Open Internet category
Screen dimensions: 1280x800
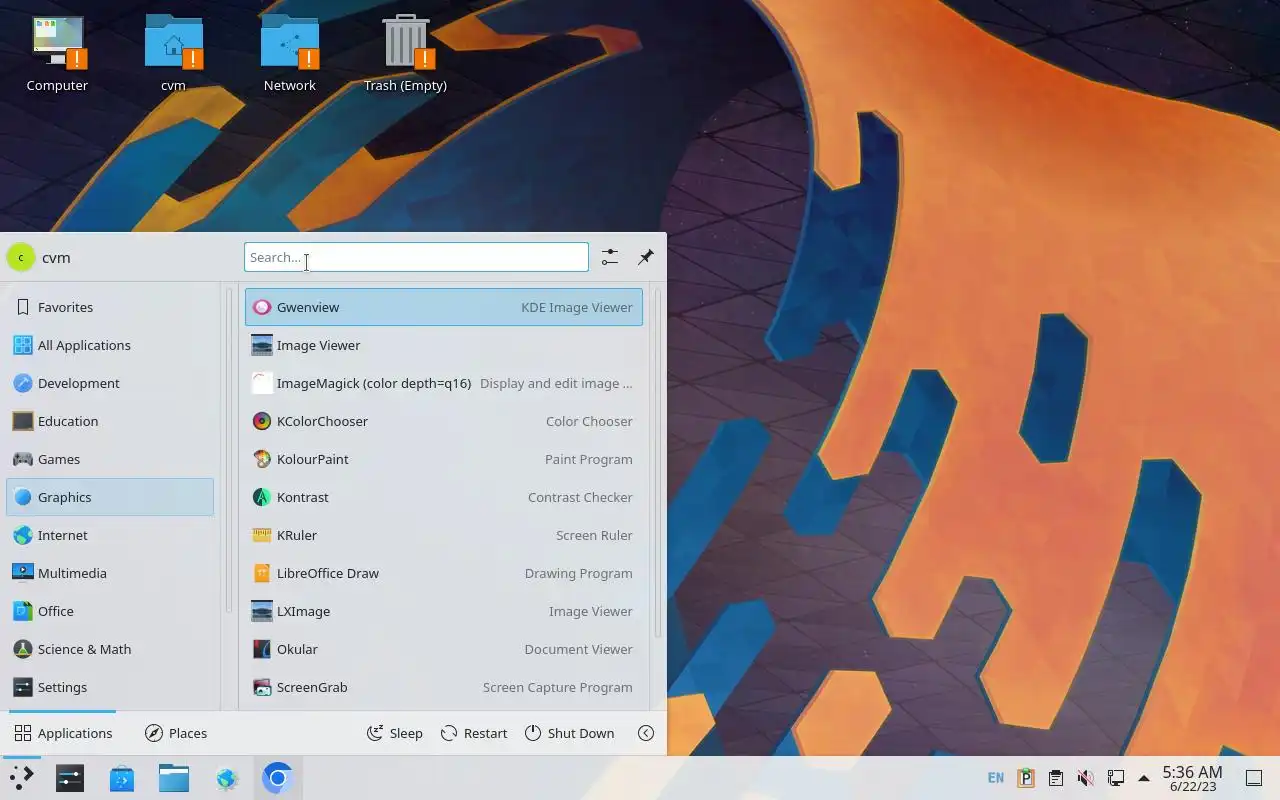click(110, 535)
